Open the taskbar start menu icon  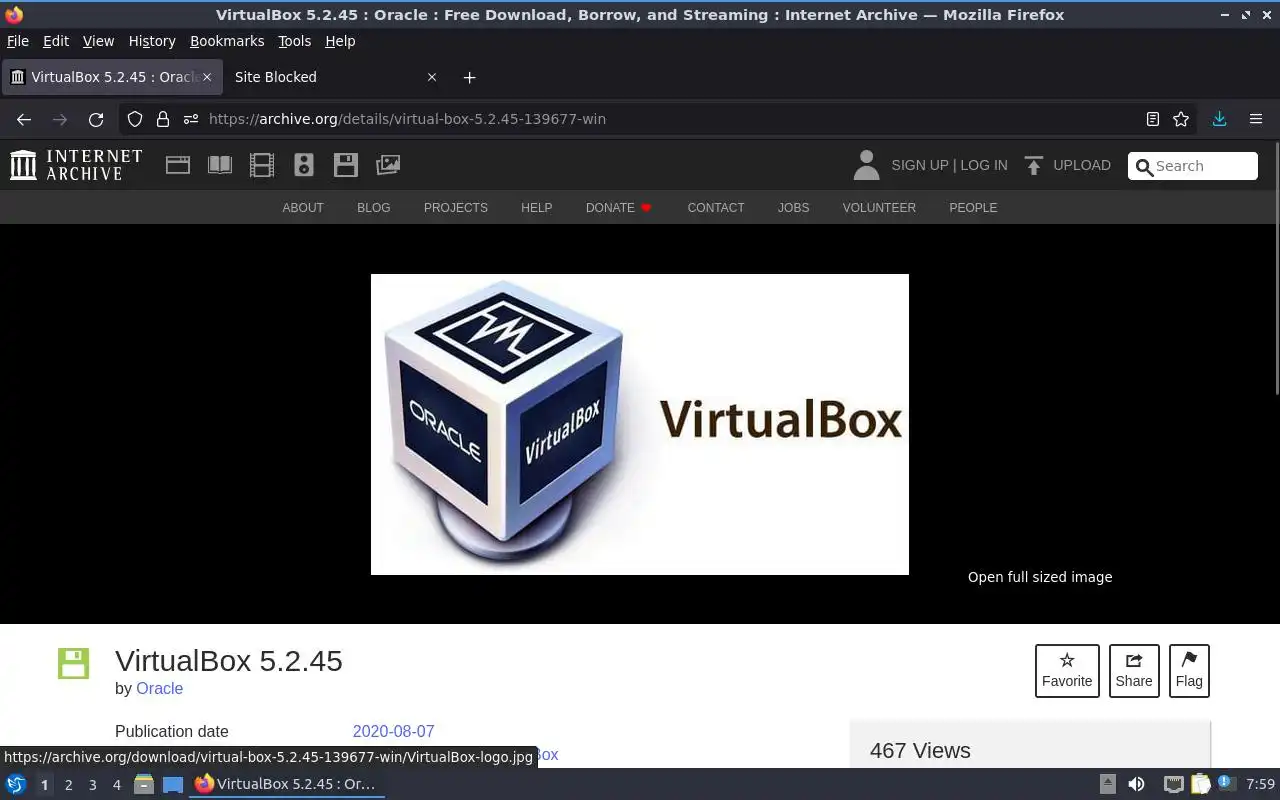pyautogui.click(x=16, y=784)
